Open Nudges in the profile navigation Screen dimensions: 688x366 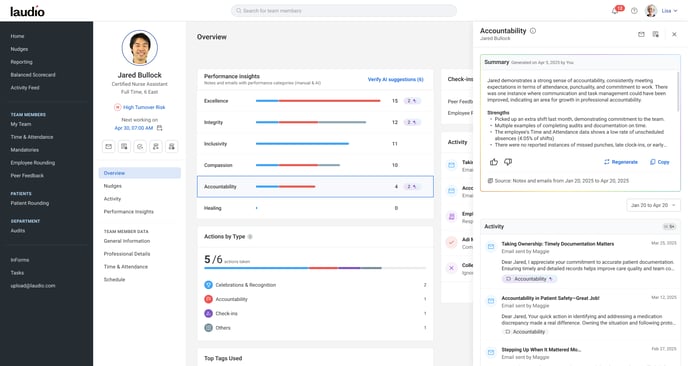(113, 186)
